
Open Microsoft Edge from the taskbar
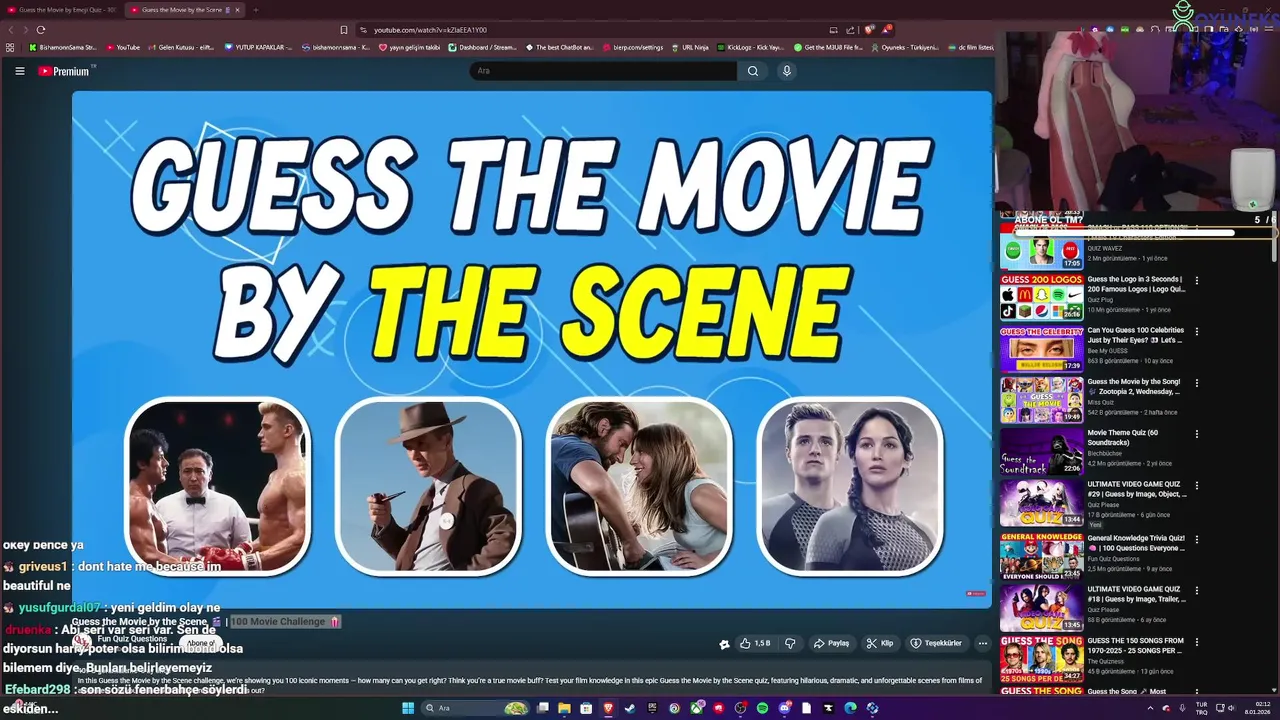point(850,708)
